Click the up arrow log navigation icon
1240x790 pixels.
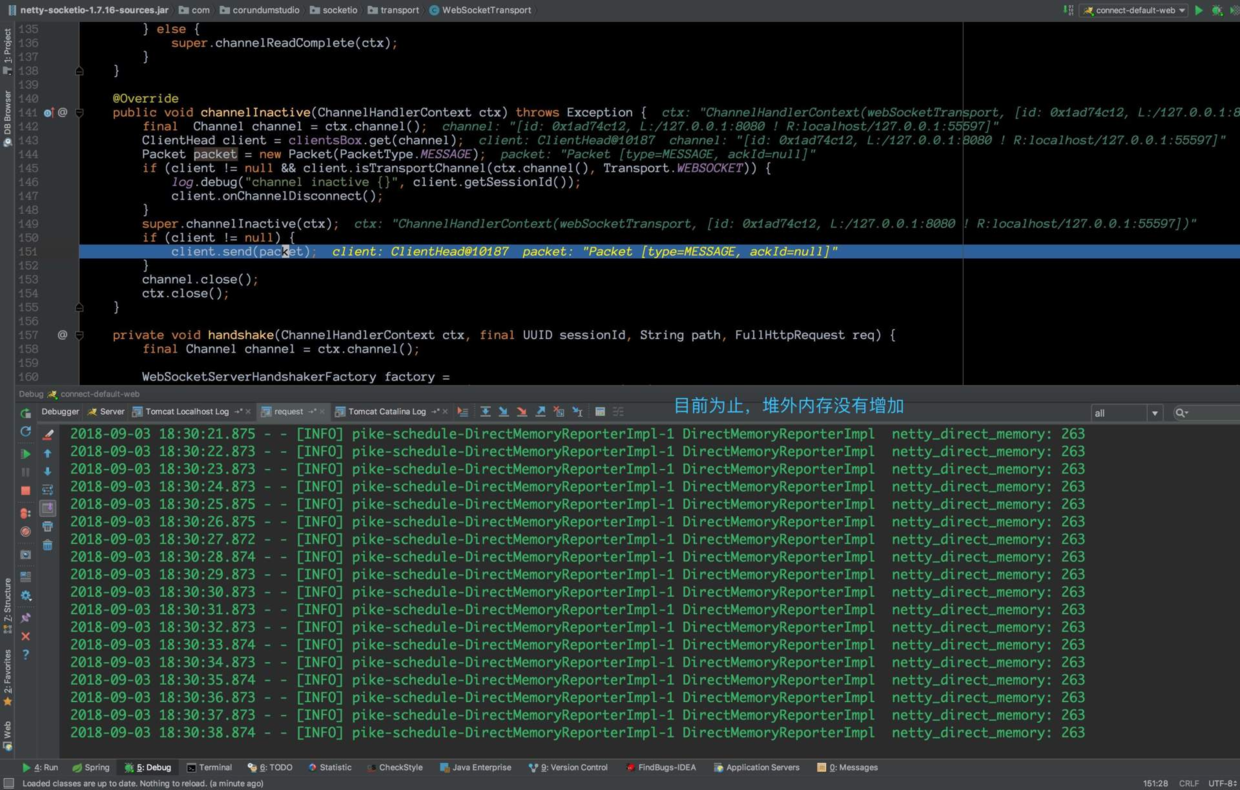tap(48, 454)
